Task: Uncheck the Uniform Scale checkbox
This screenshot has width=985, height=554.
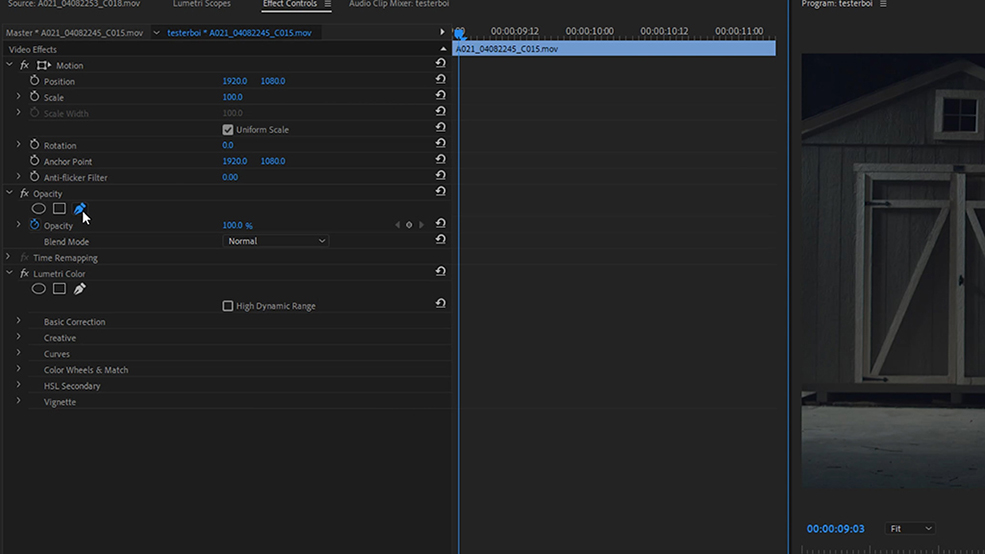Action: pos(227,129)
